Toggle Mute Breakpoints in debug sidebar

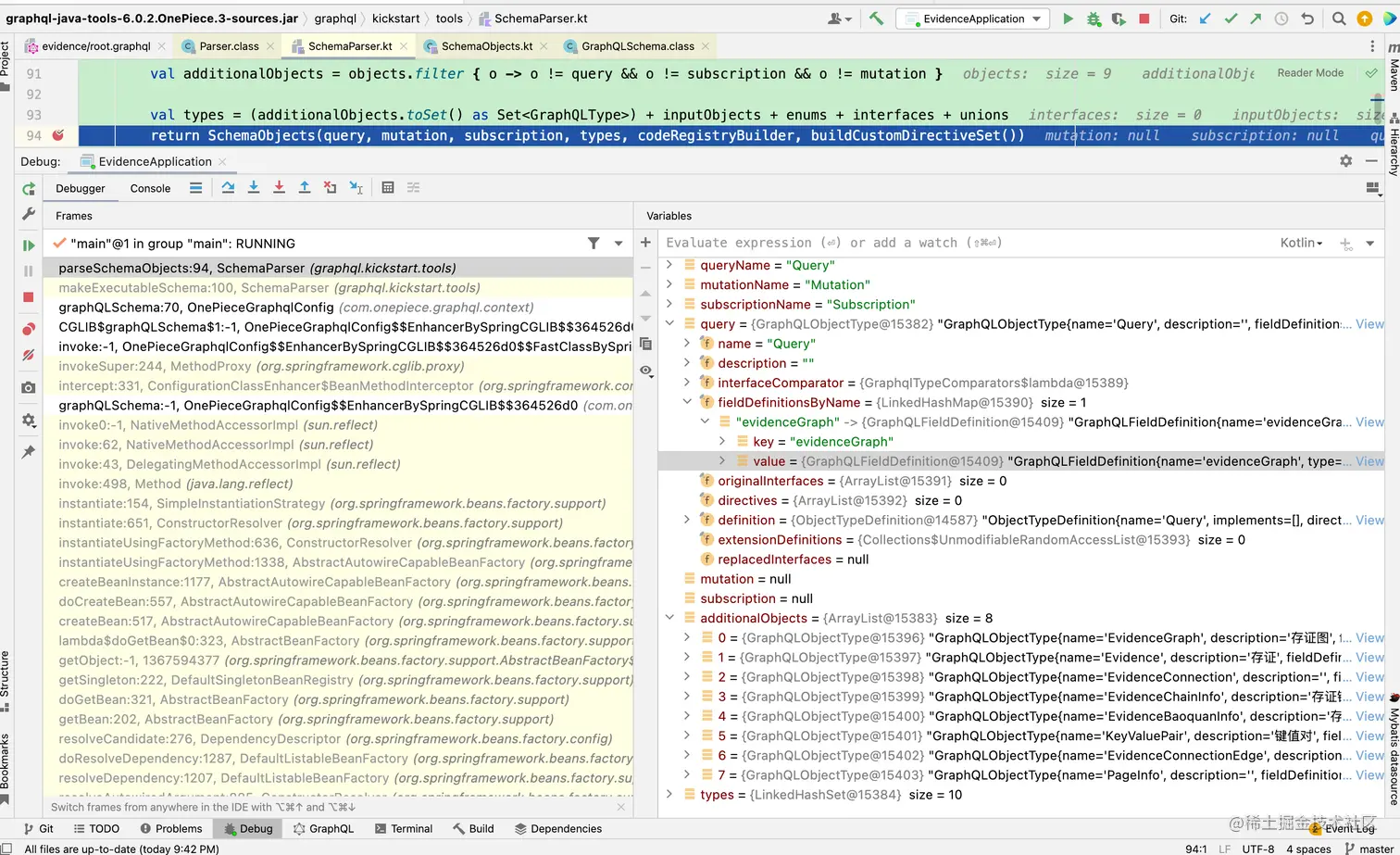(x=29, y=355)
